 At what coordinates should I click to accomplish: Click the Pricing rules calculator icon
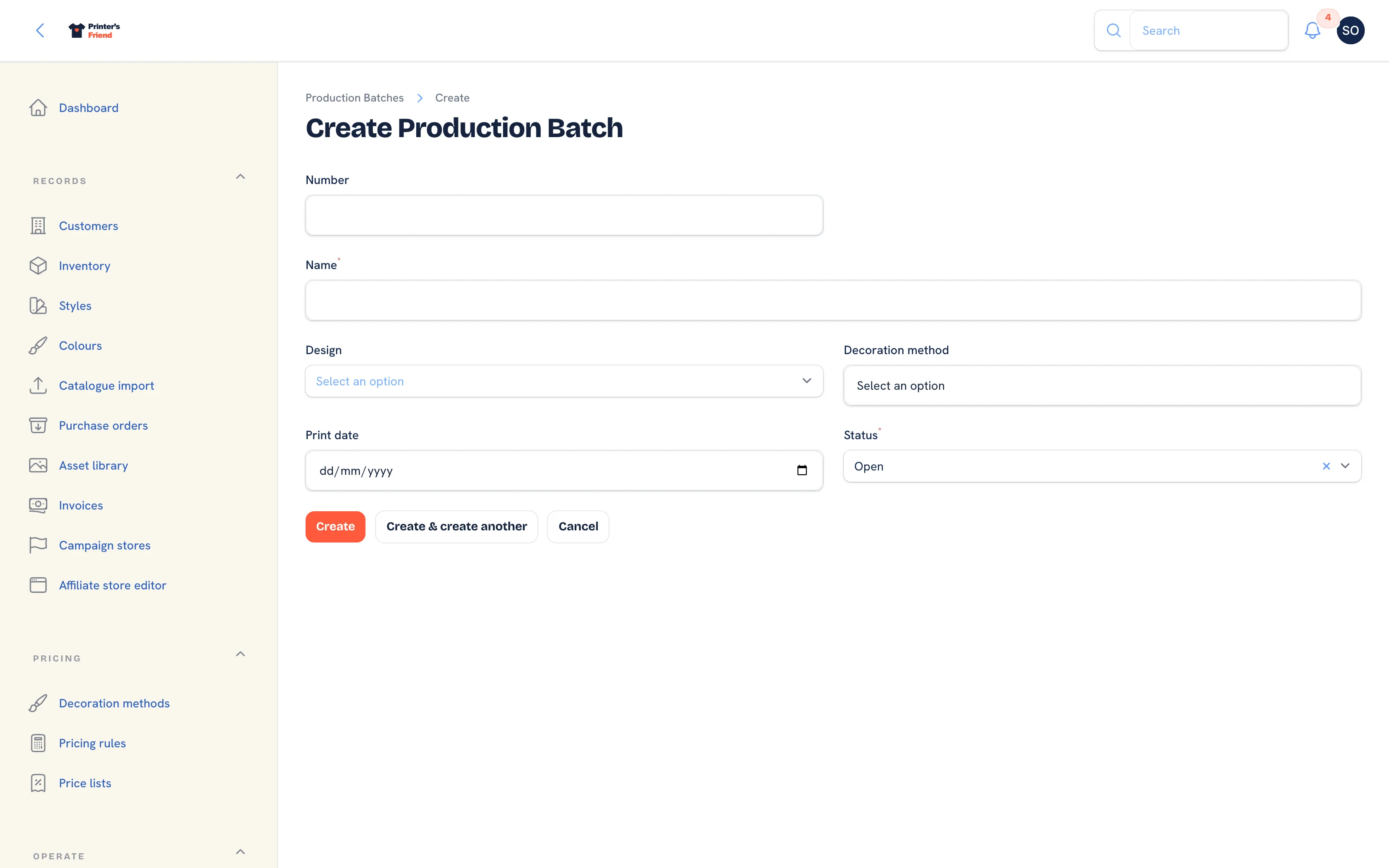pyautogui.click(x=38, y=743)
